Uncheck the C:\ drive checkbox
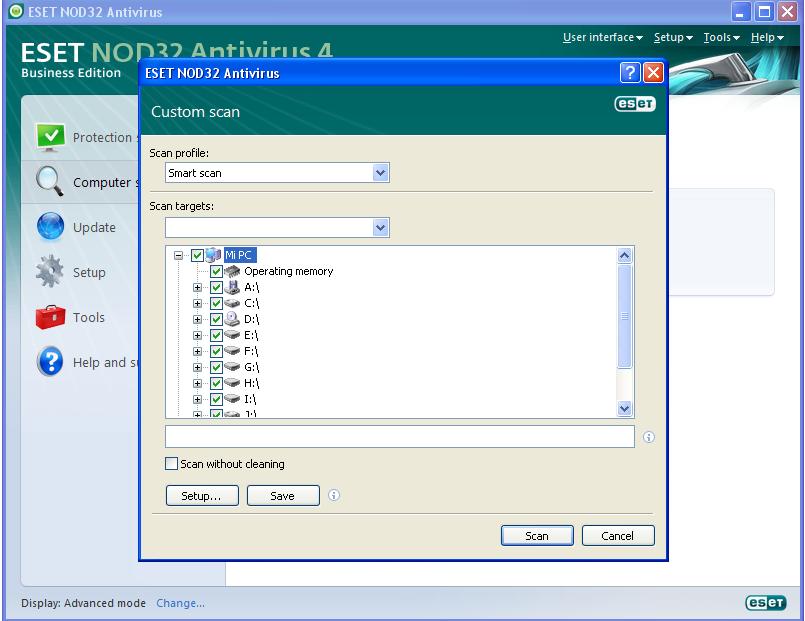The image size is (805, 621). click(x=216, y=303)
